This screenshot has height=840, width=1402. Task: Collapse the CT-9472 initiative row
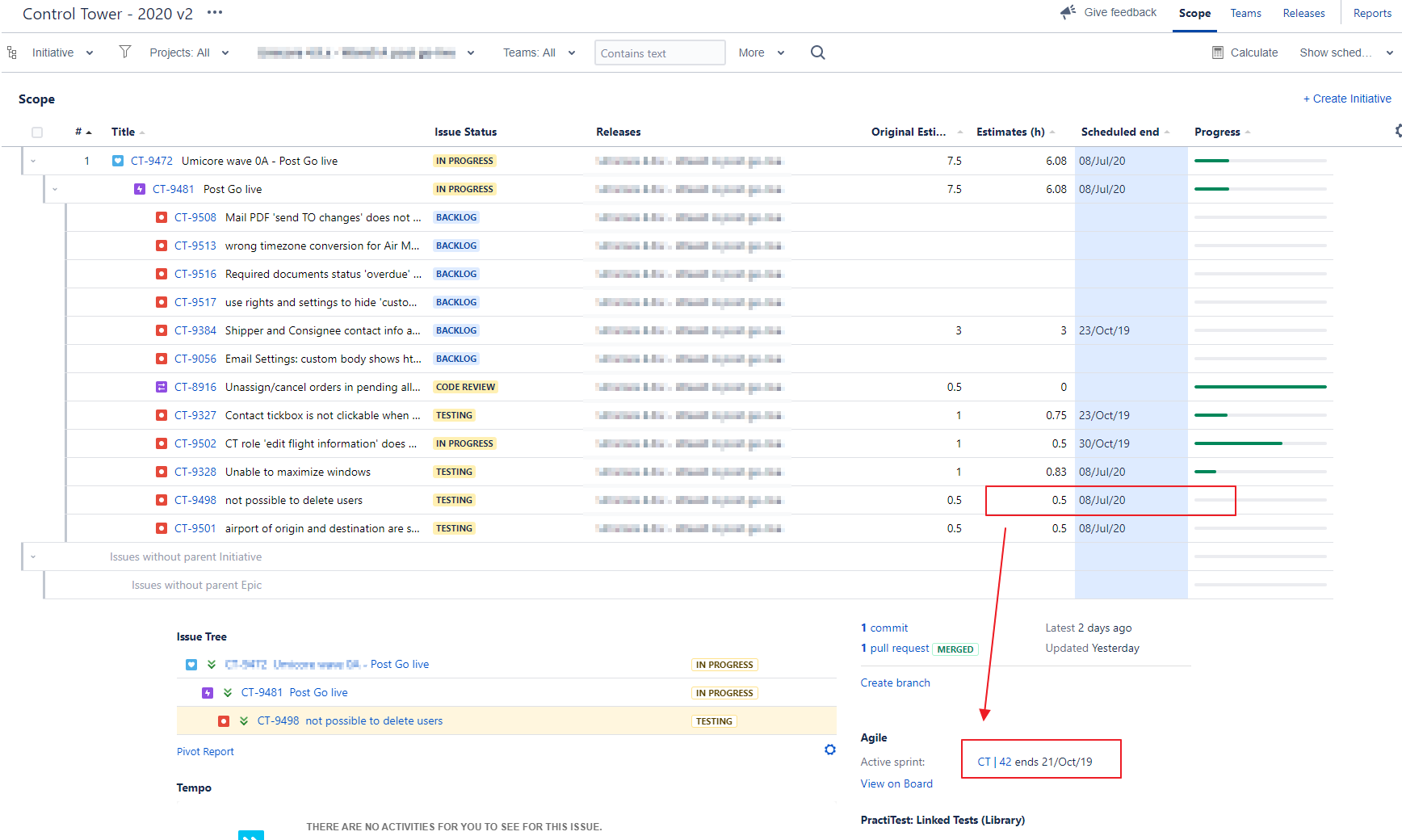33,161
